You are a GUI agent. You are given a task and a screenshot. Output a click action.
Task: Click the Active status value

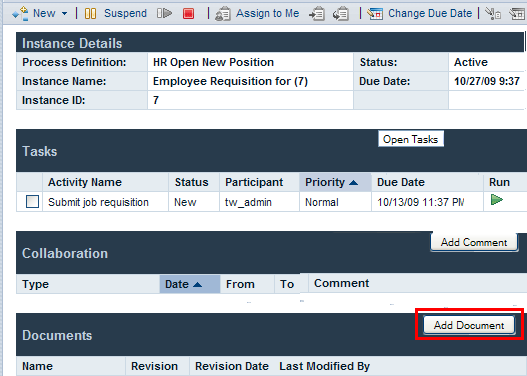471,62
